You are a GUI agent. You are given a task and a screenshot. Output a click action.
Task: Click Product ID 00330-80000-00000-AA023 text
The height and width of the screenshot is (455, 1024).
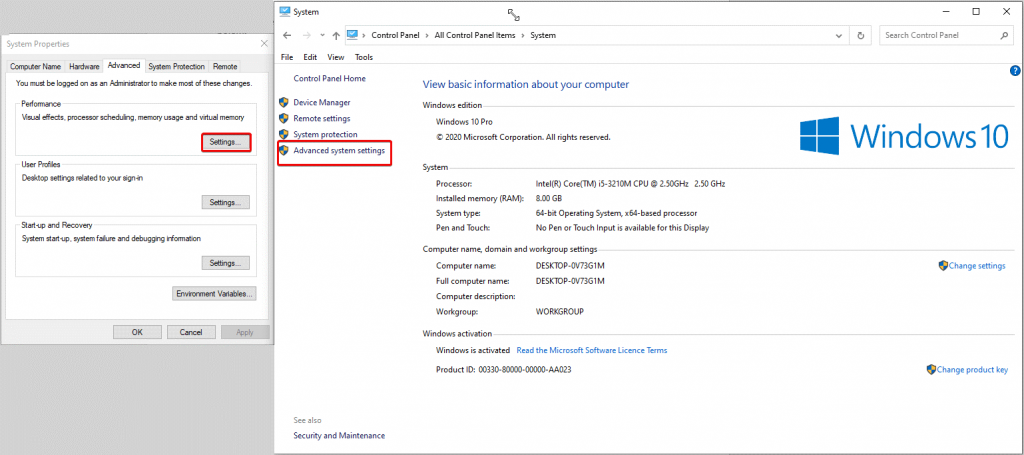click(x=505, y=369)
